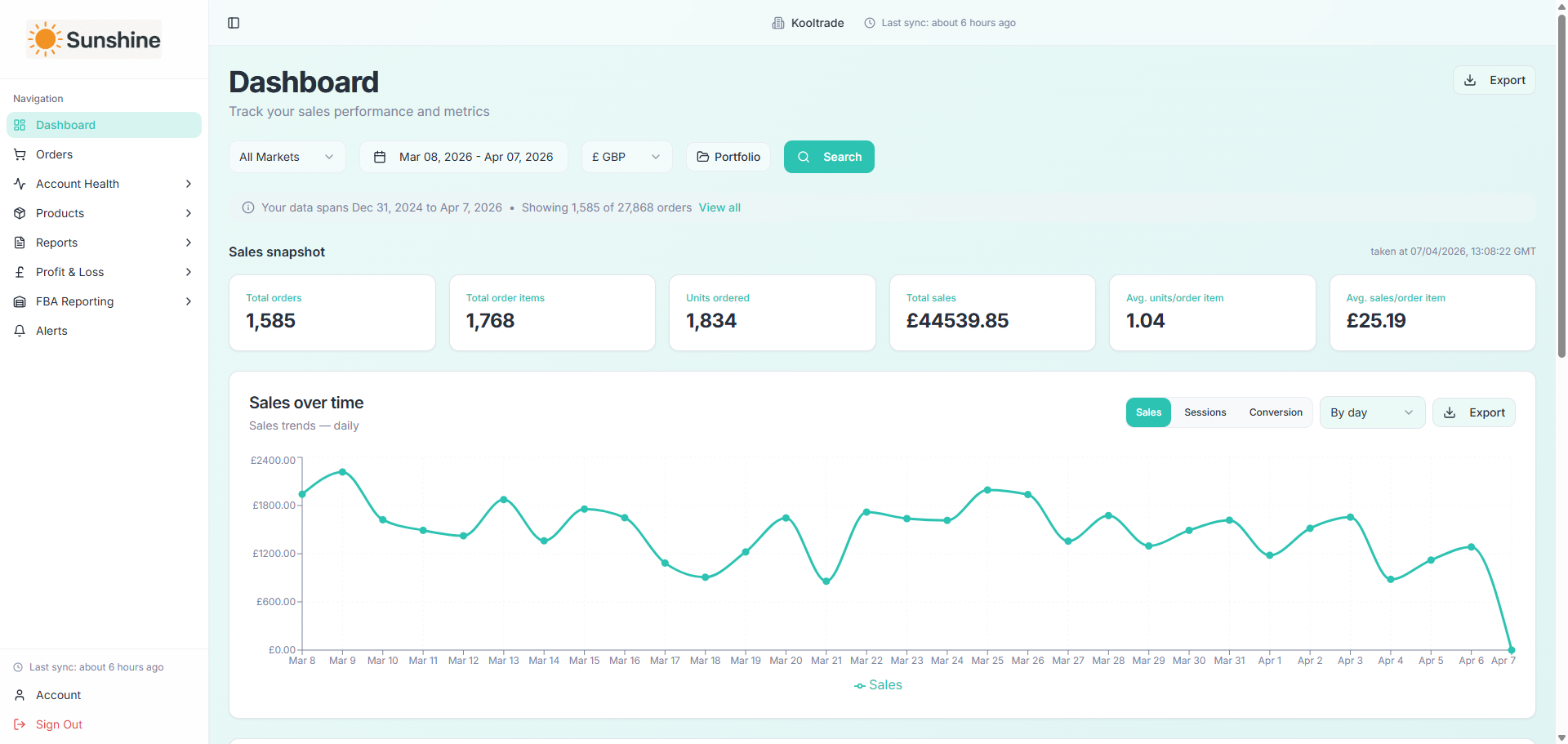Expand the Products submenu chevron
1568x744 pixels.
(x=189, y=213)
